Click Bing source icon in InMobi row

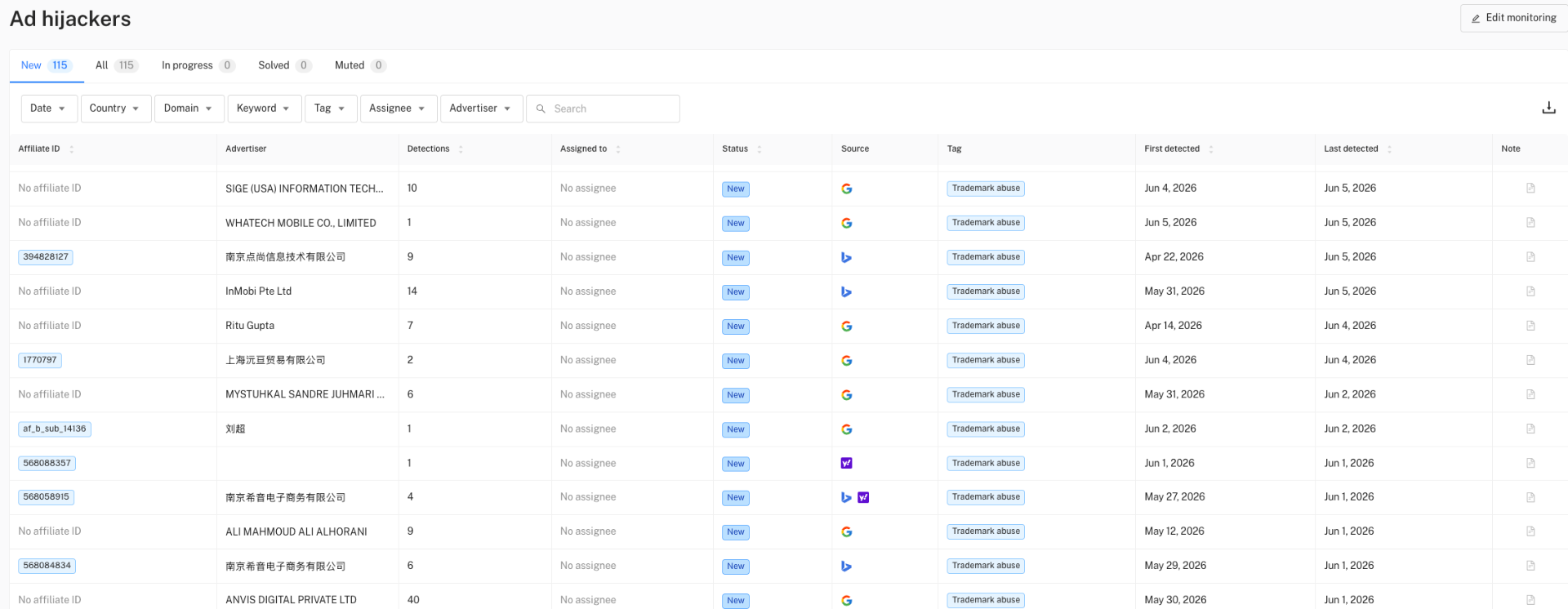coord(847,291)
